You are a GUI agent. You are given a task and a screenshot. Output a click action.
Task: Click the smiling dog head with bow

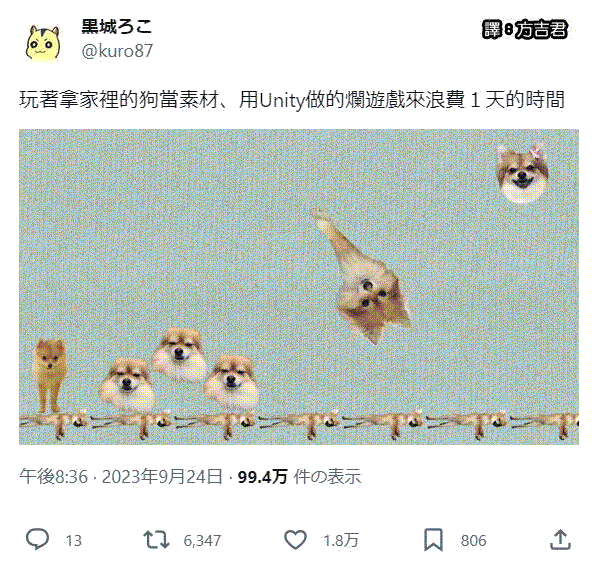[x=522, y=174]
